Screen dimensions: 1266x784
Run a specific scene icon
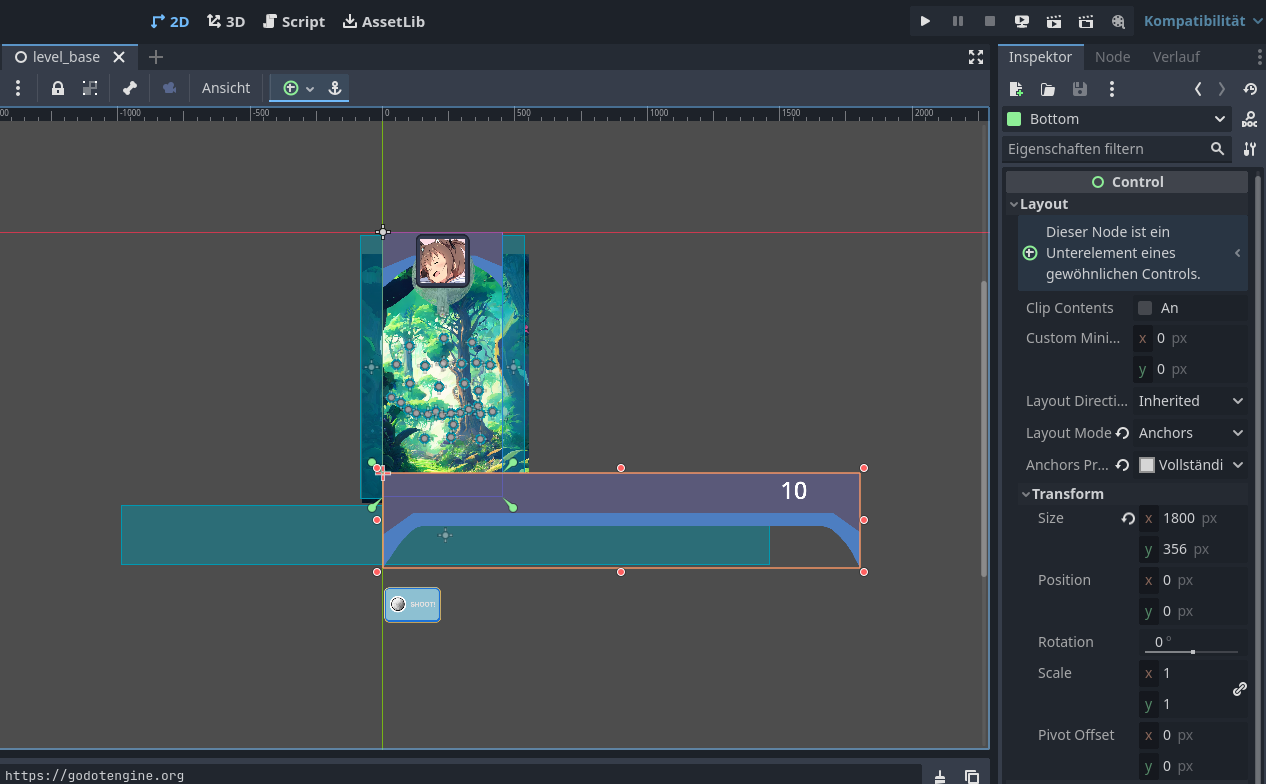[x=1086, y=21]
